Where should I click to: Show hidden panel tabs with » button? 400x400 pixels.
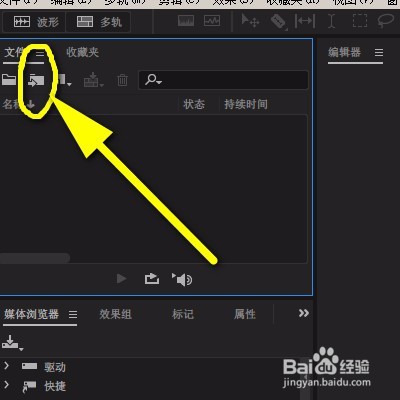tap(304, 313)
